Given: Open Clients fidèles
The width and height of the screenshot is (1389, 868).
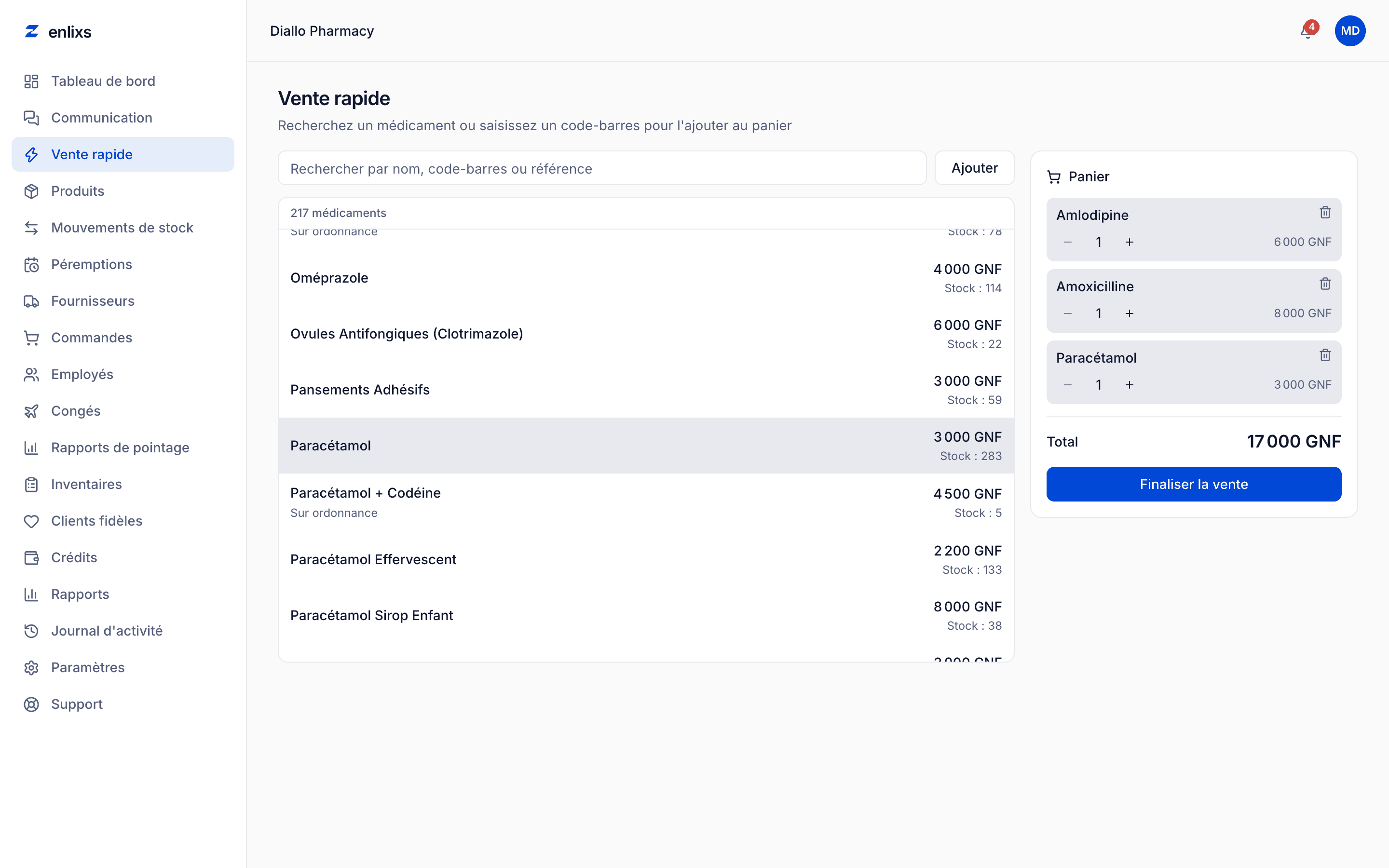Looking at the screenshot, I should coord(123,521).
